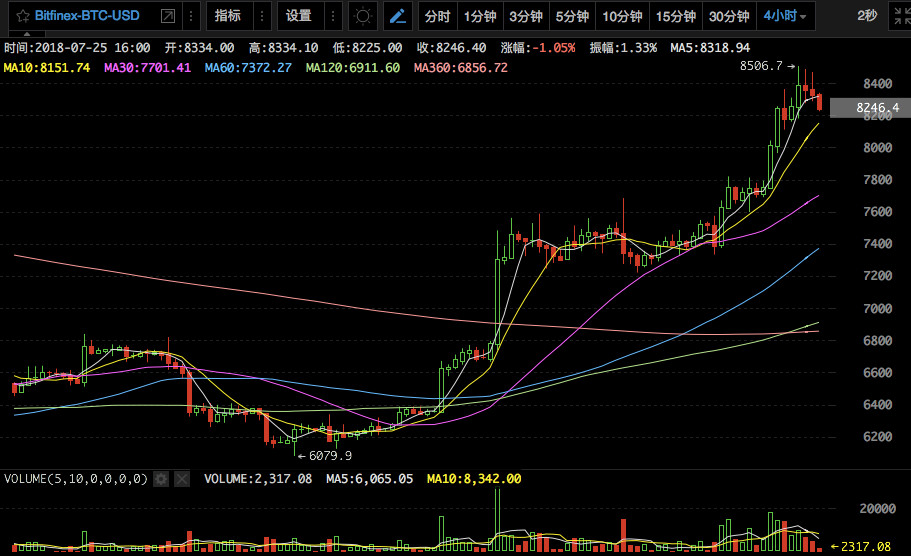Switch to the 5分钟 timeframe
911x556 pixels.
pyautogui.click(x=572, y=16)
